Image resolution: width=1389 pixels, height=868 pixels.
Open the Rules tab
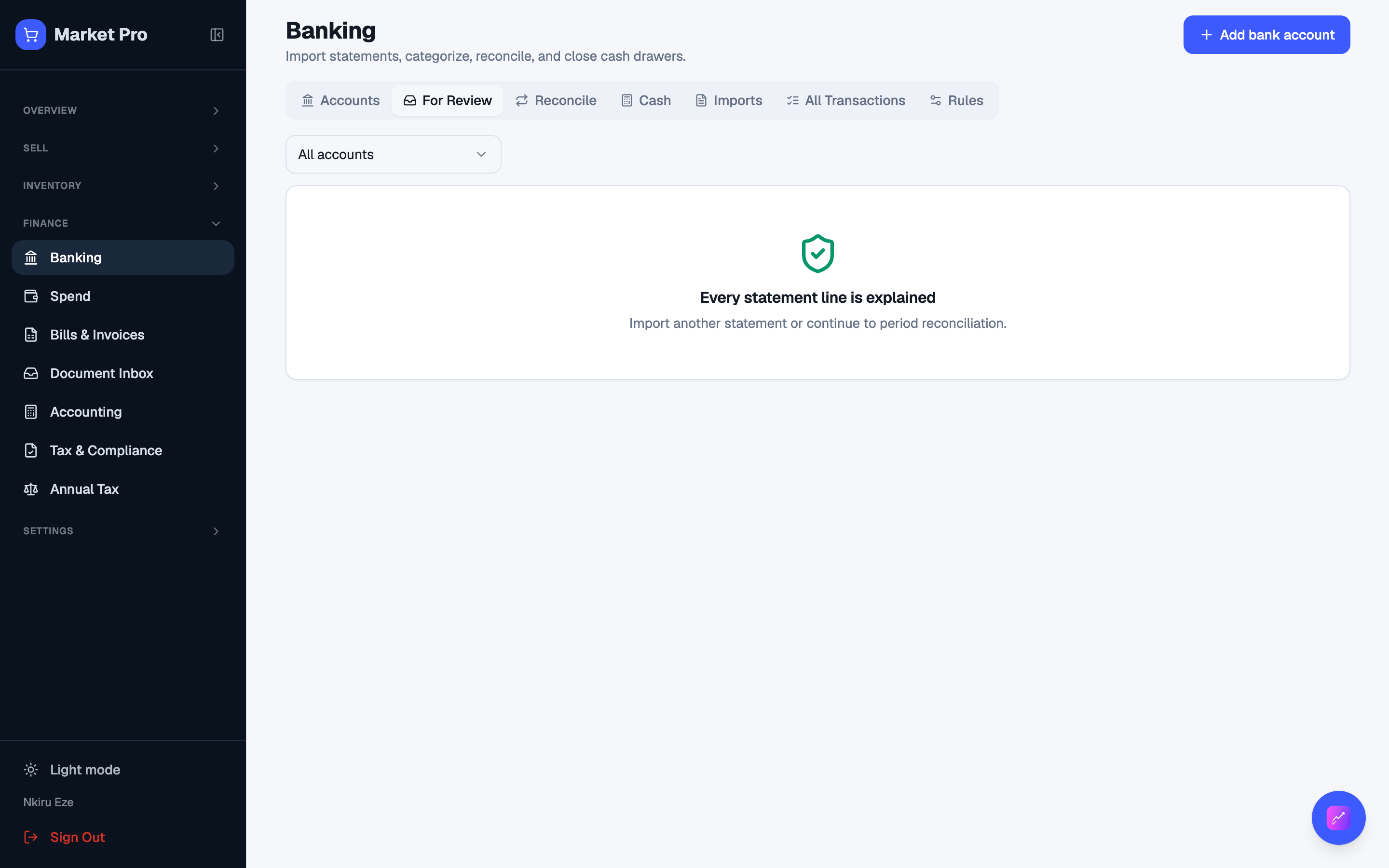click(956, 100)
